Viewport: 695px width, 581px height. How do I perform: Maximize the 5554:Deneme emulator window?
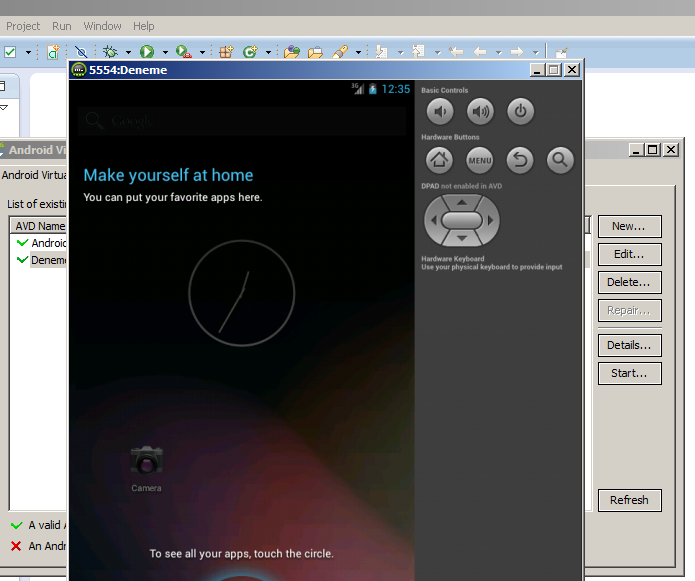(554, 70)
